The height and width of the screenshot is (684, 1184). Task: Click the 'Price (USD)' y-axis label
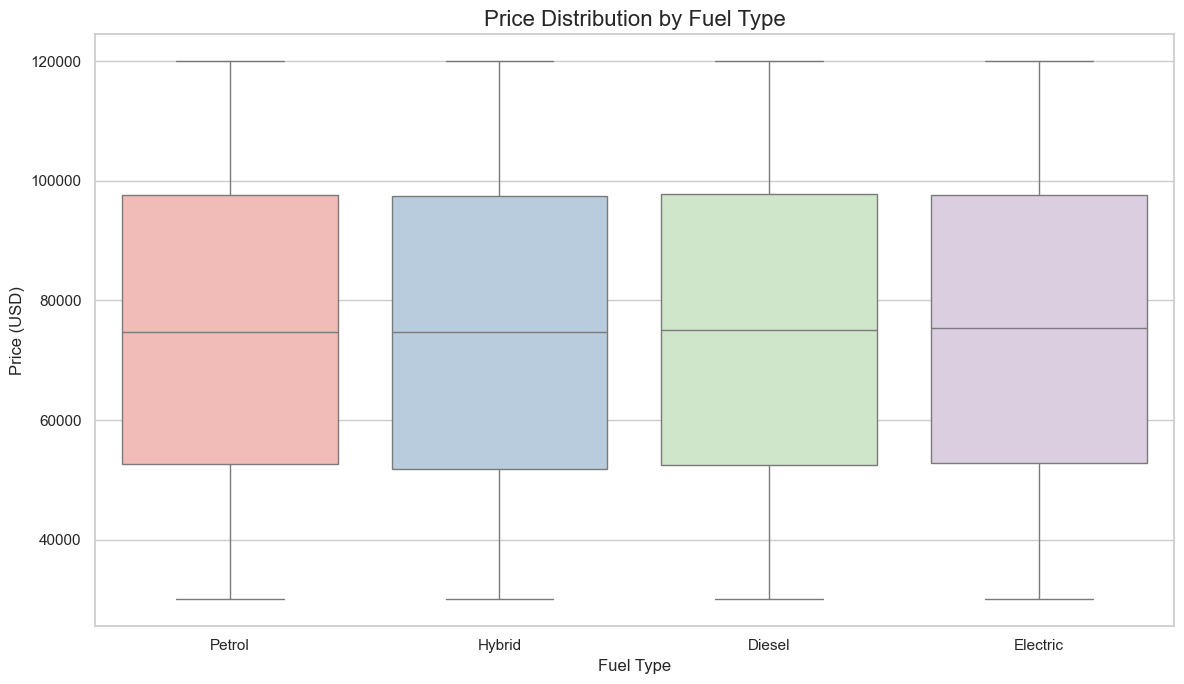16,330
